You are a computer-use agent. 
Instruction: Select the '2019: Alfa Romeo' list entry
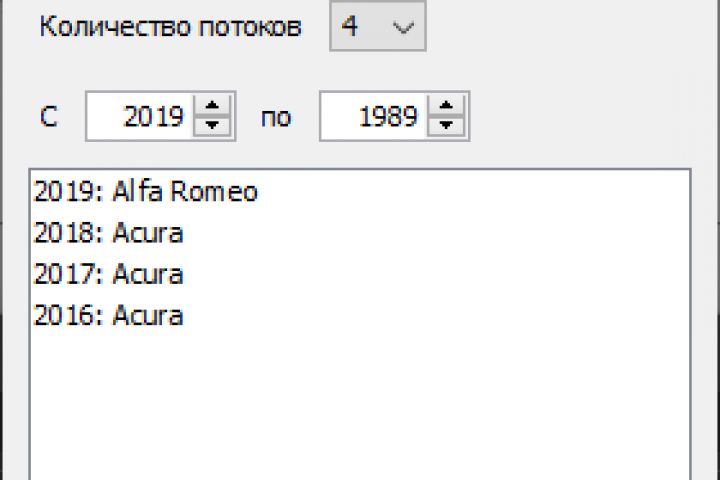point(145,192)
